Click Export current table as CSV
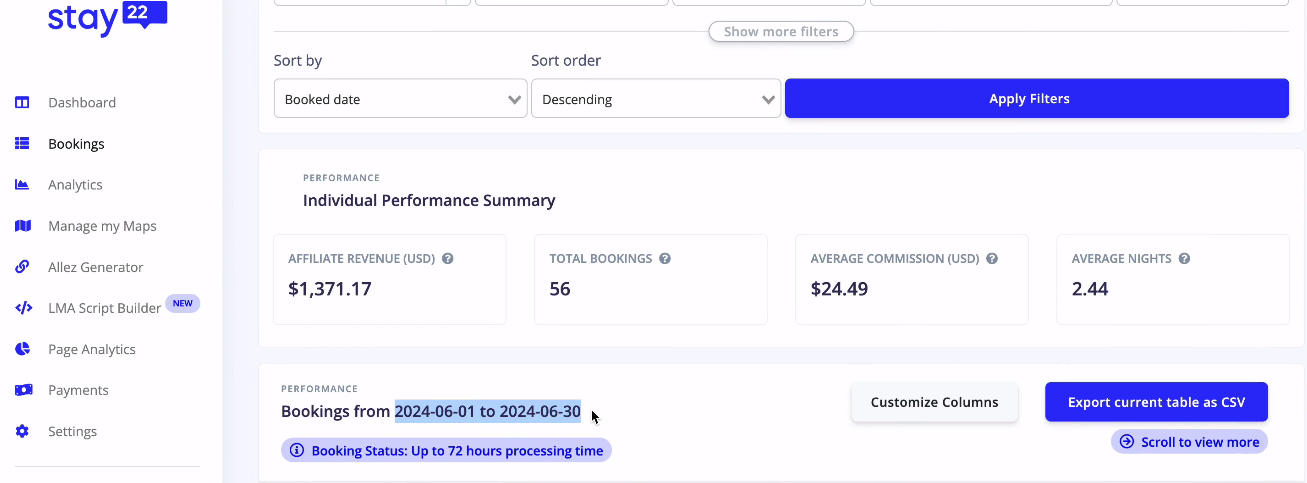Screen dimensions: 1307x483 pyautogui.click(x=1156, y=402)
